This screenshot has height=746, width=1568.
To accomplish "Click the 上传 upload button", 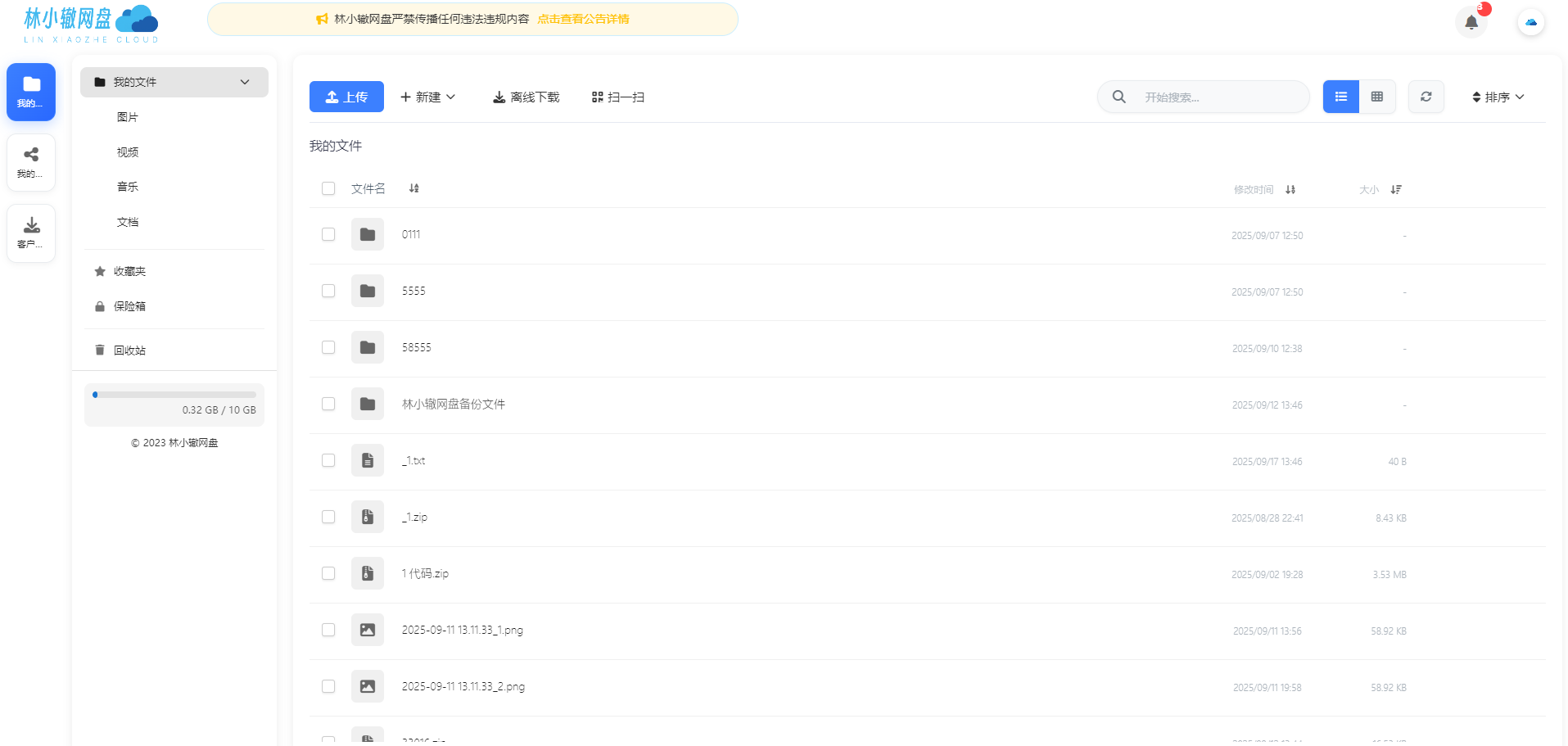I will coord(346,97).
